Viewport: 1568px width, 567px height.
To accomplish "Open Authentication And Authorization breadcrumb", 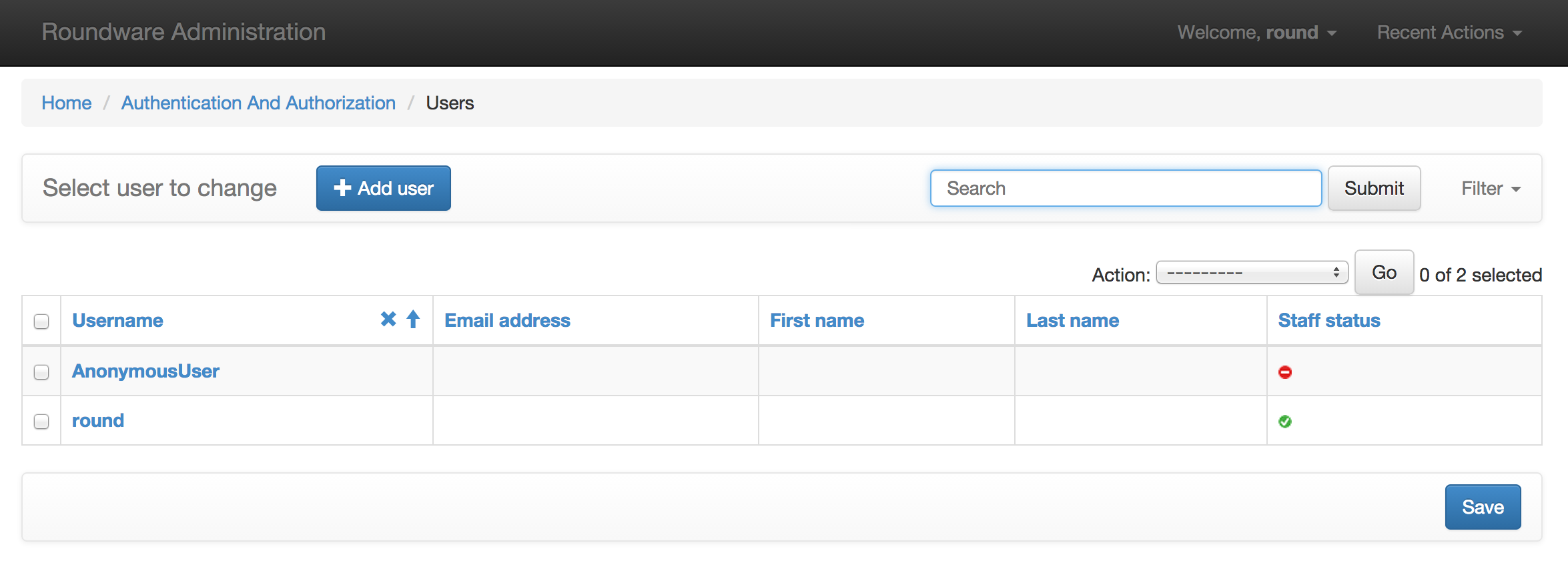I will pos(258,103).
